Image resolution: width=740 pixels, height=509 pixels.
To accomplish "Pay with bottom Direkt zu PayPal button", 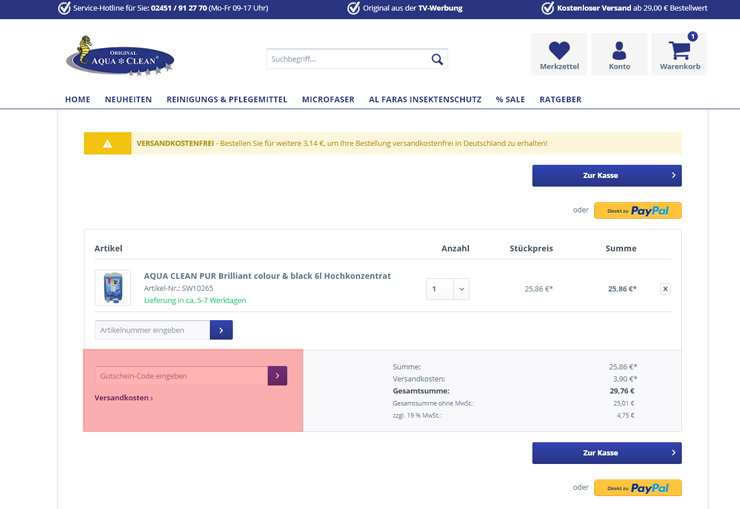I will point(638,488).
